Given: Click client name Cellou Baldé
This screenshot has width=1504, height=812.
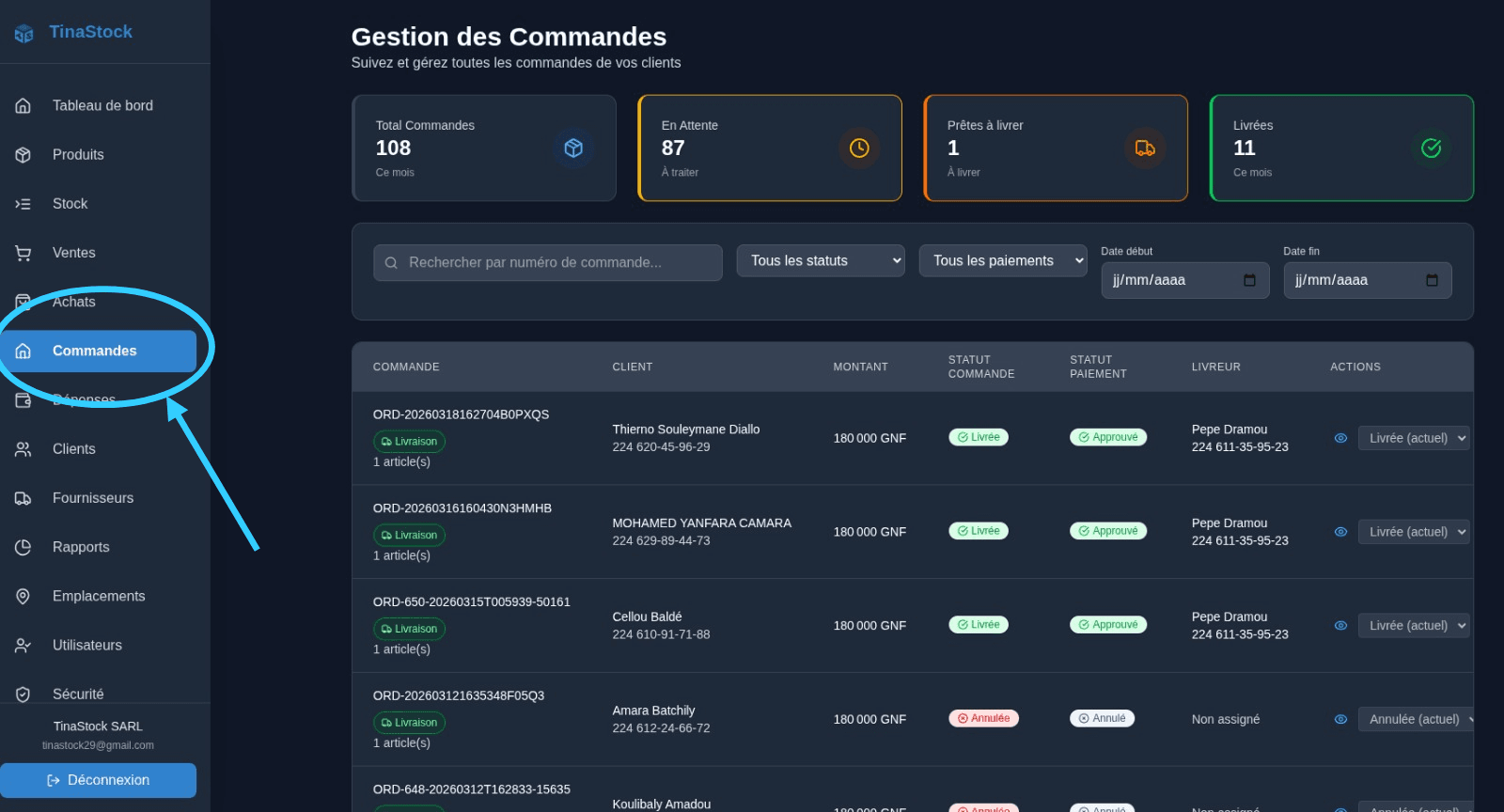Looking at the screenshot, I should pyautogui.click(x=647, y=617).
